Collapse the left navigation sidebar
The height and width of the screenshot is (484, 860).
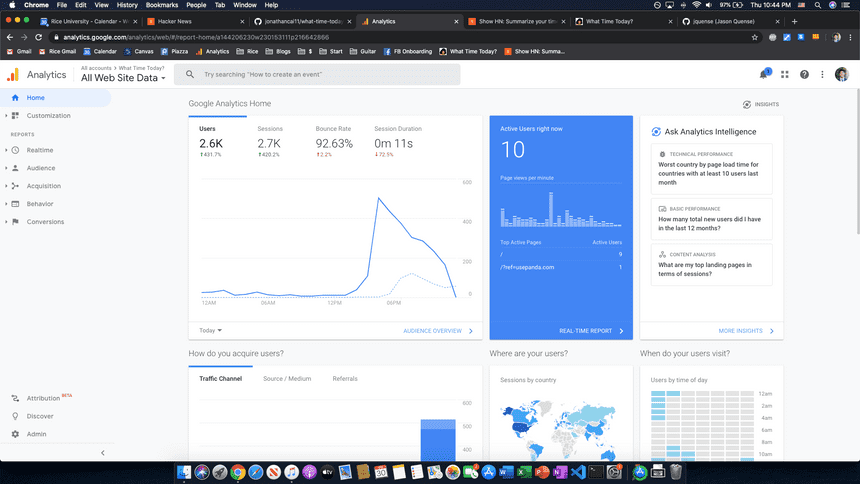coord(102,453)
